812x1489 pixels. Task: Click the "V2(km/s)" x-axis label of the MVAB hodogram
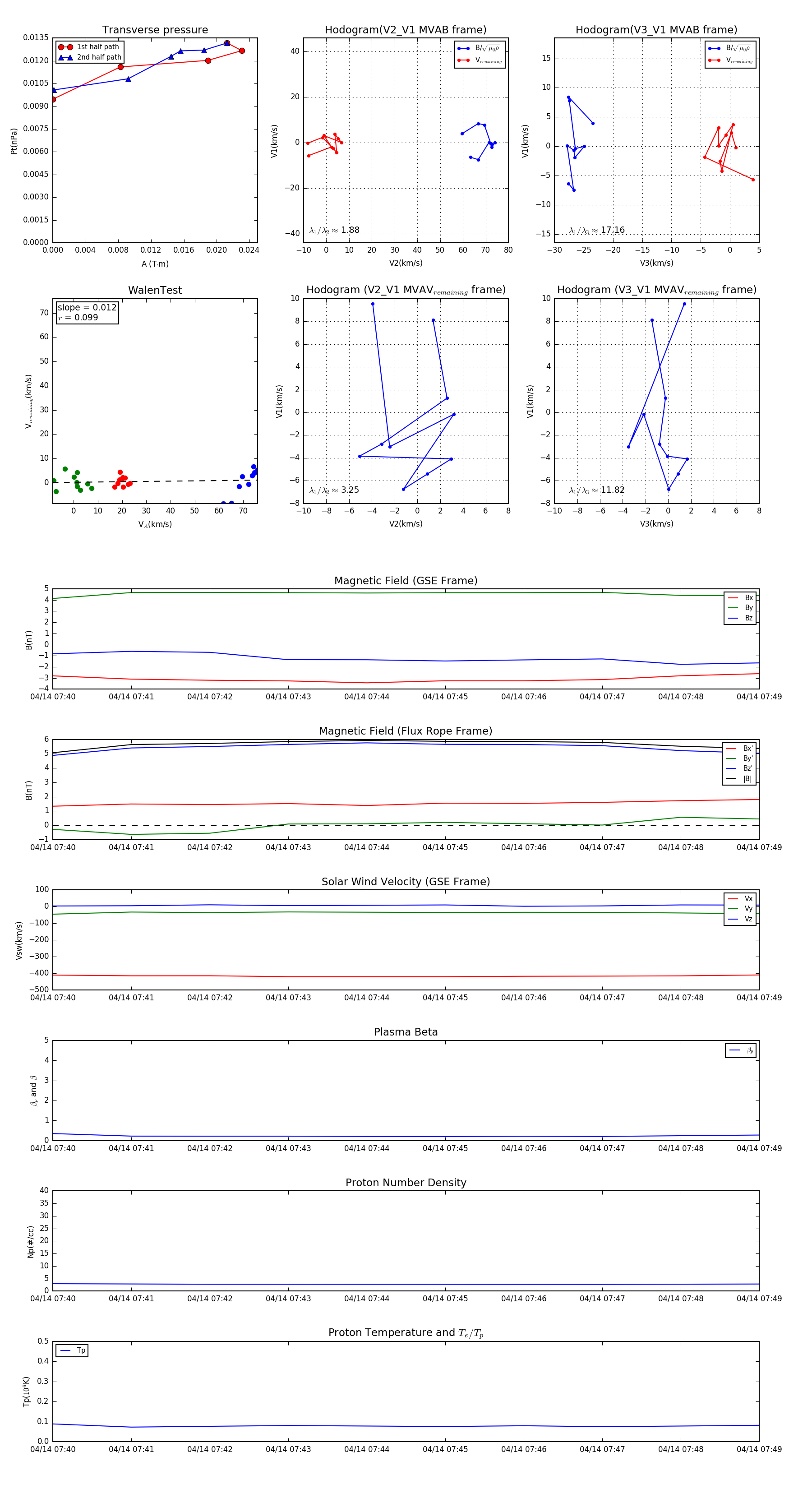(x=406, y=264)
